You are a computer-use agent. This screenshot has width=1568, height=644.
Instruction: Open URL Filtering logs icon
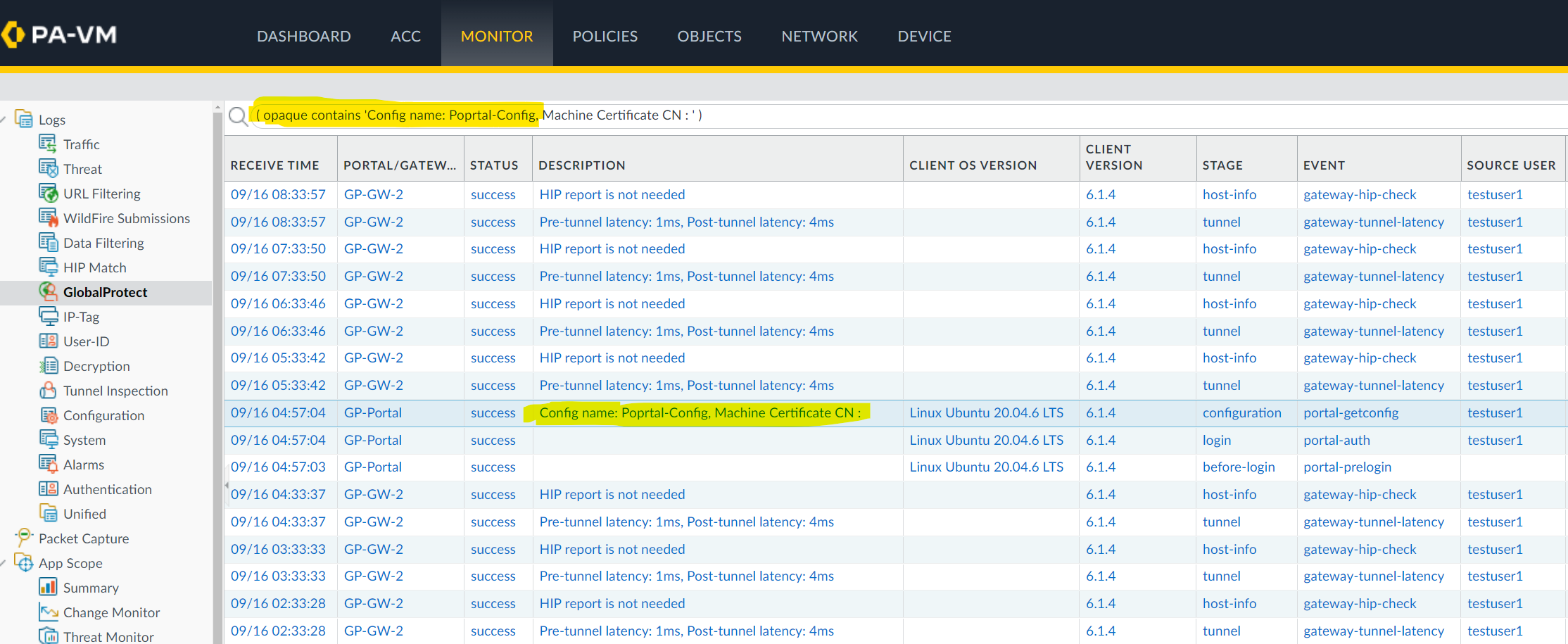[48, 194]
